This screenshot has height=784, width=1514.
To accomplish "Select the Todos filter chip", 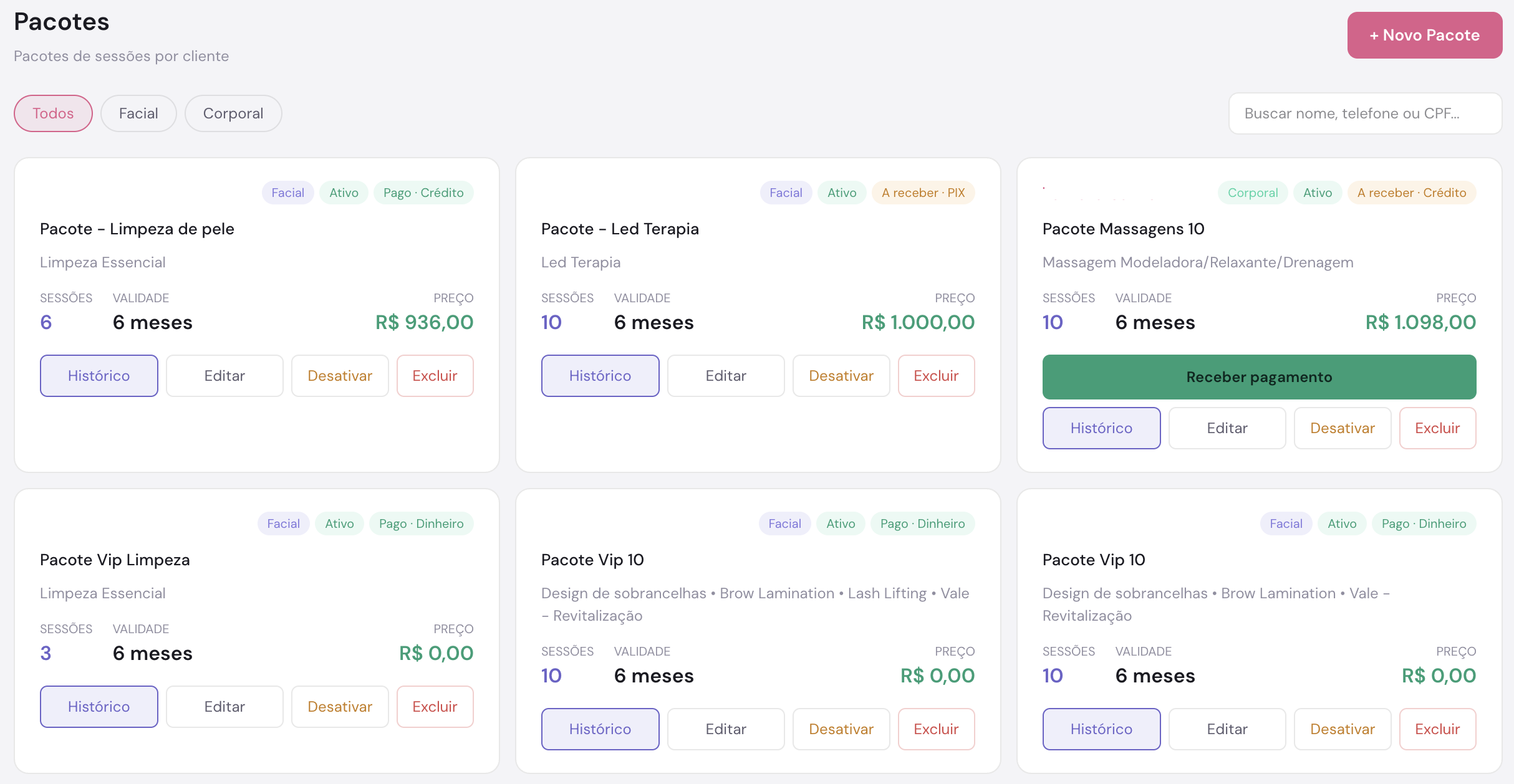I will (x=53, y=113).
